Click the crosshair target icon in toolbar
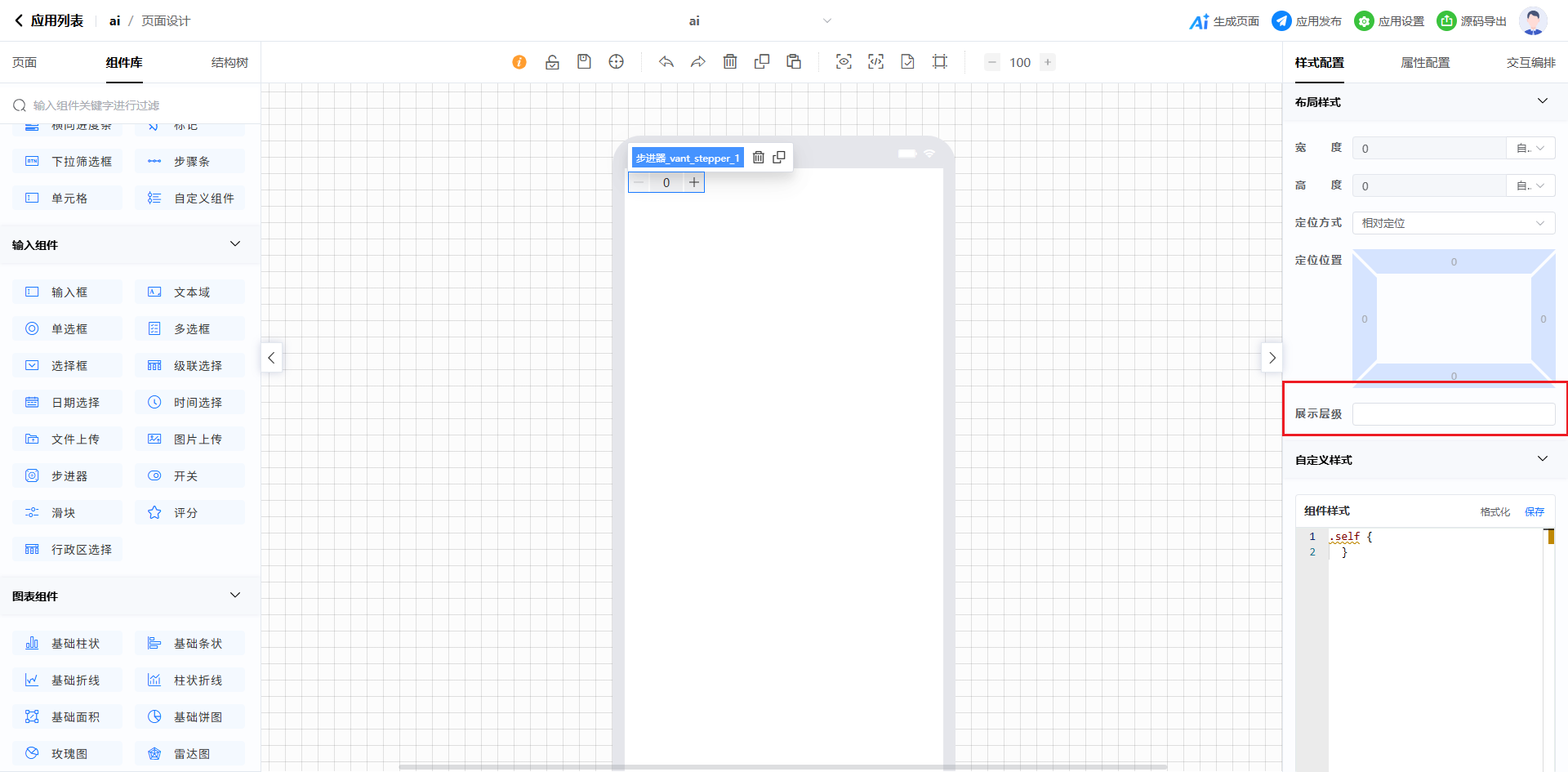This screenshot has width=1568, height=772. pos(617,62)
